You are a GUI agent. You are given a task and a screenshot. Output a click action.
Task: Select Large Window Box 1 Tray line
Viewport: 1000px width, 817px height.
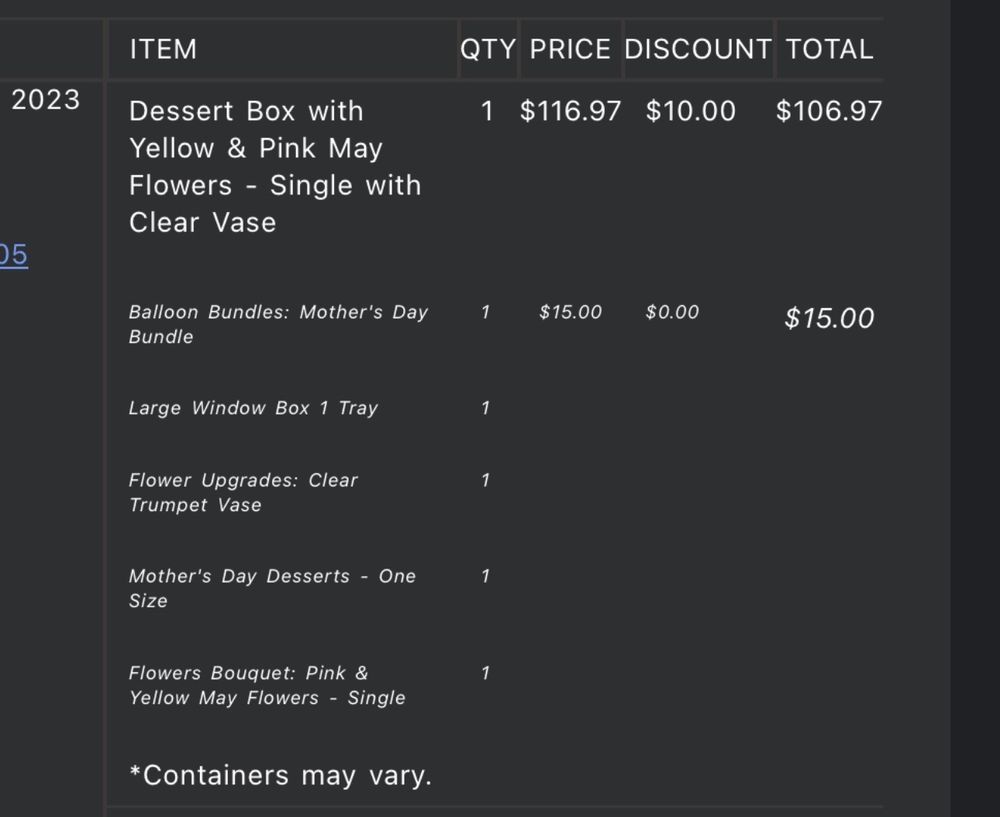tap(253, 408)
